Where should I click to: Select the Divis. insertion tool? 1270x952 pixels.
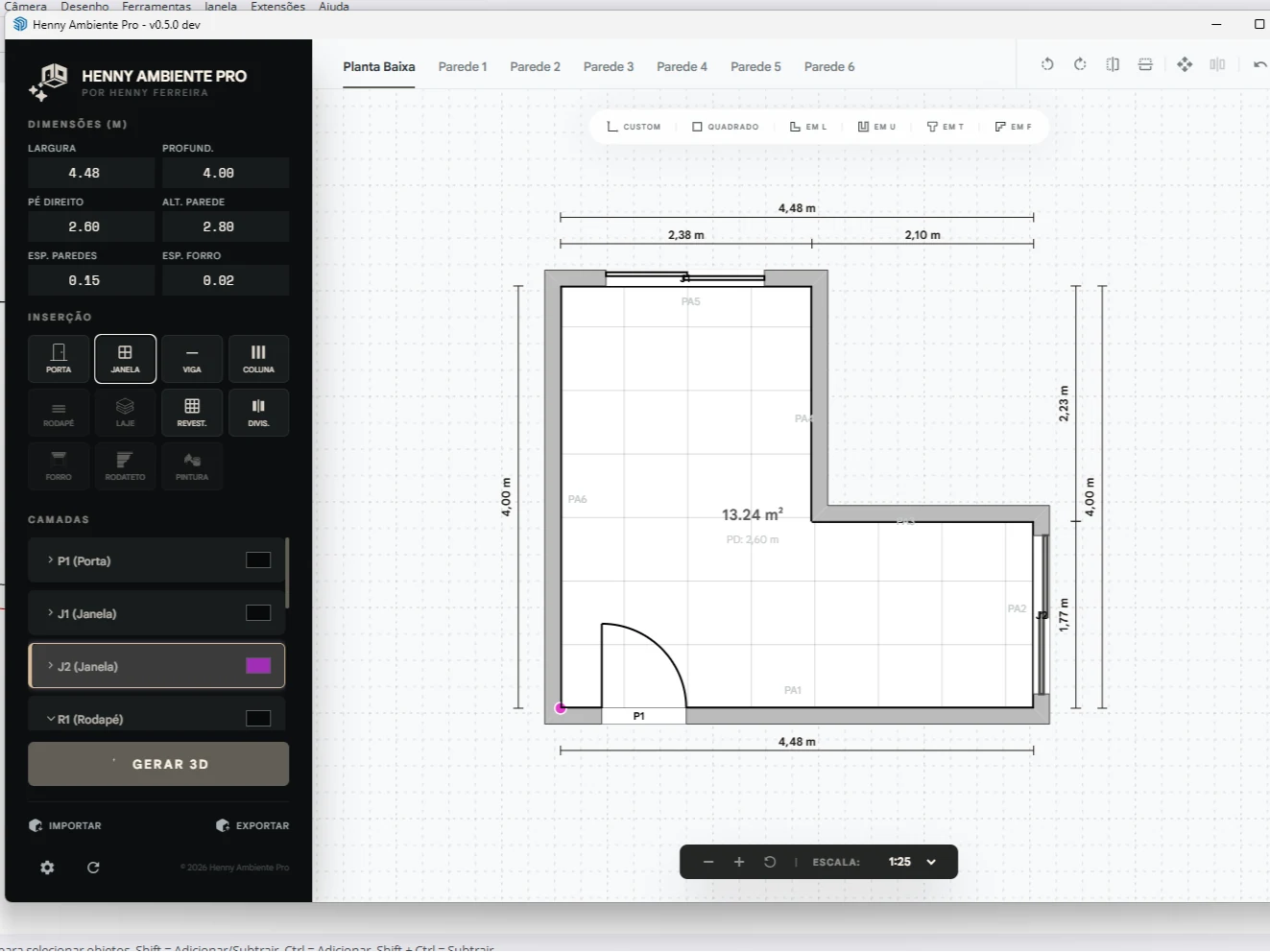[x=258, y=413]
